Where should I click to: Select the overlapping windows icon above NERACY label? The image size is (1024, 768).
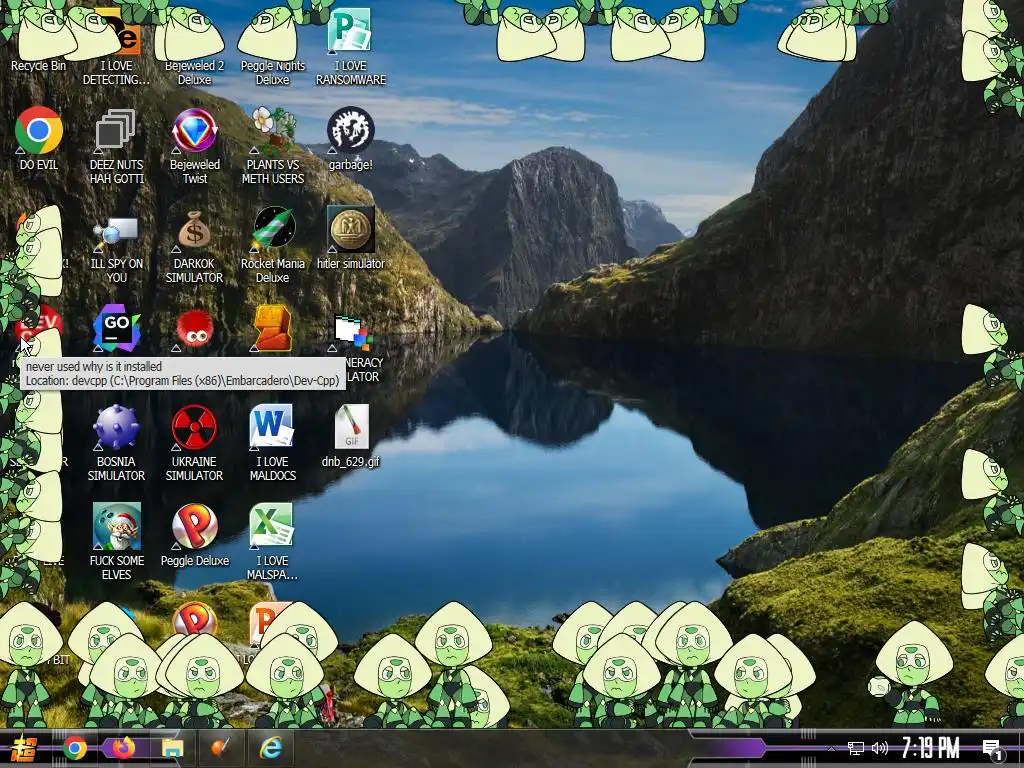(x=353, y=332)
